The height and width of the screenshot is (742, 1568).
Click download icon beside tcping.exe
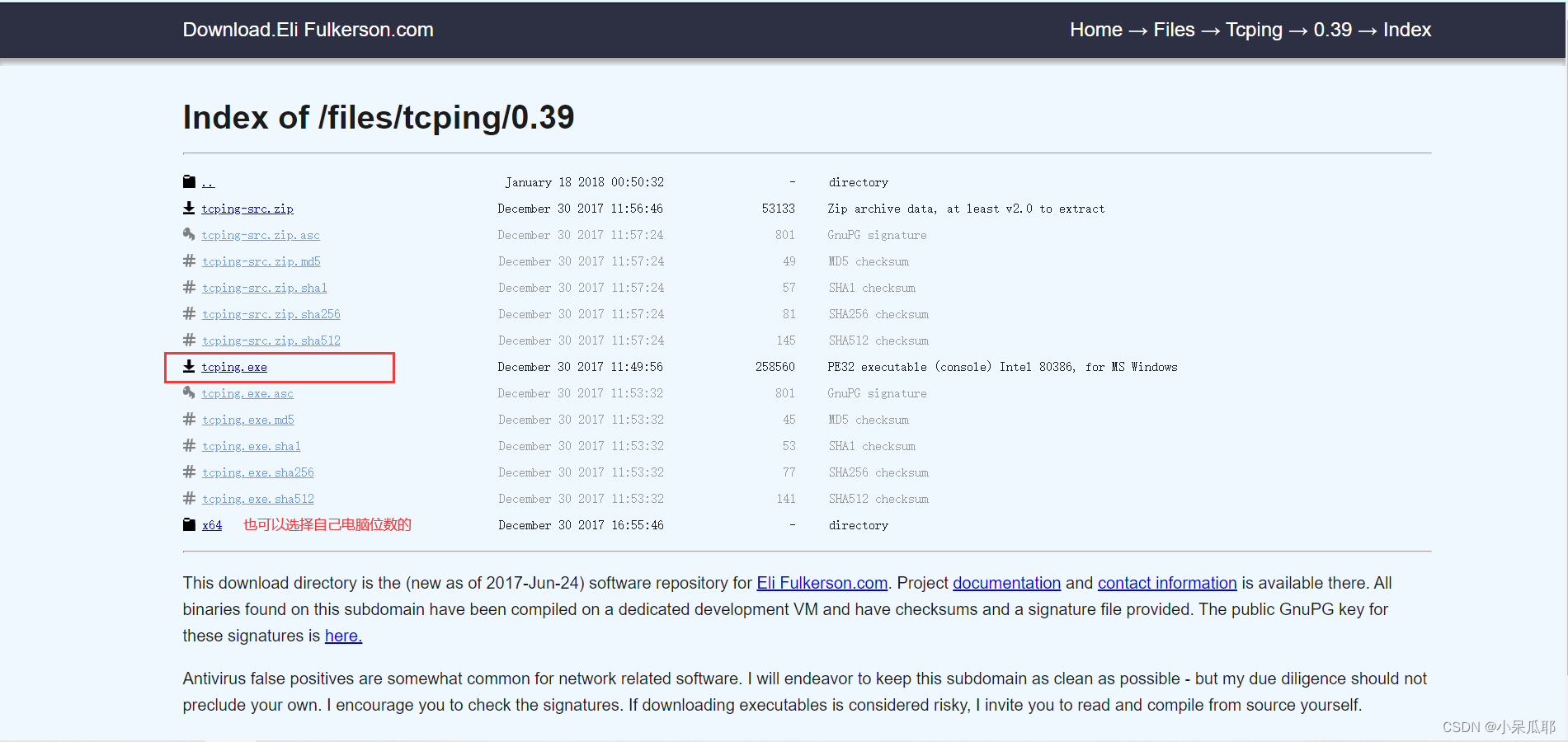pyautogui.click(x=189, y=366)
